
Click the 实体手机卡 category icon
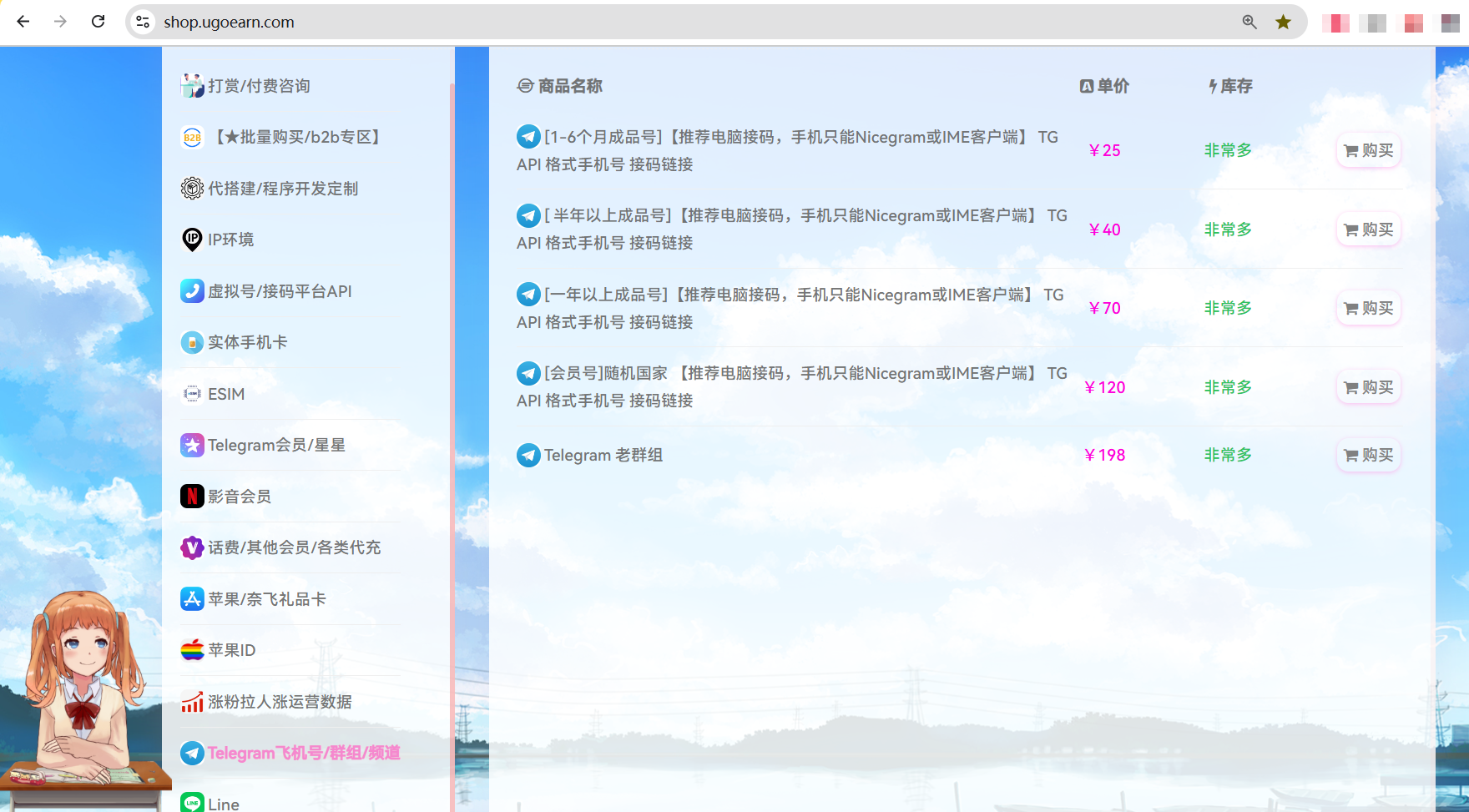tap(192, 342)
